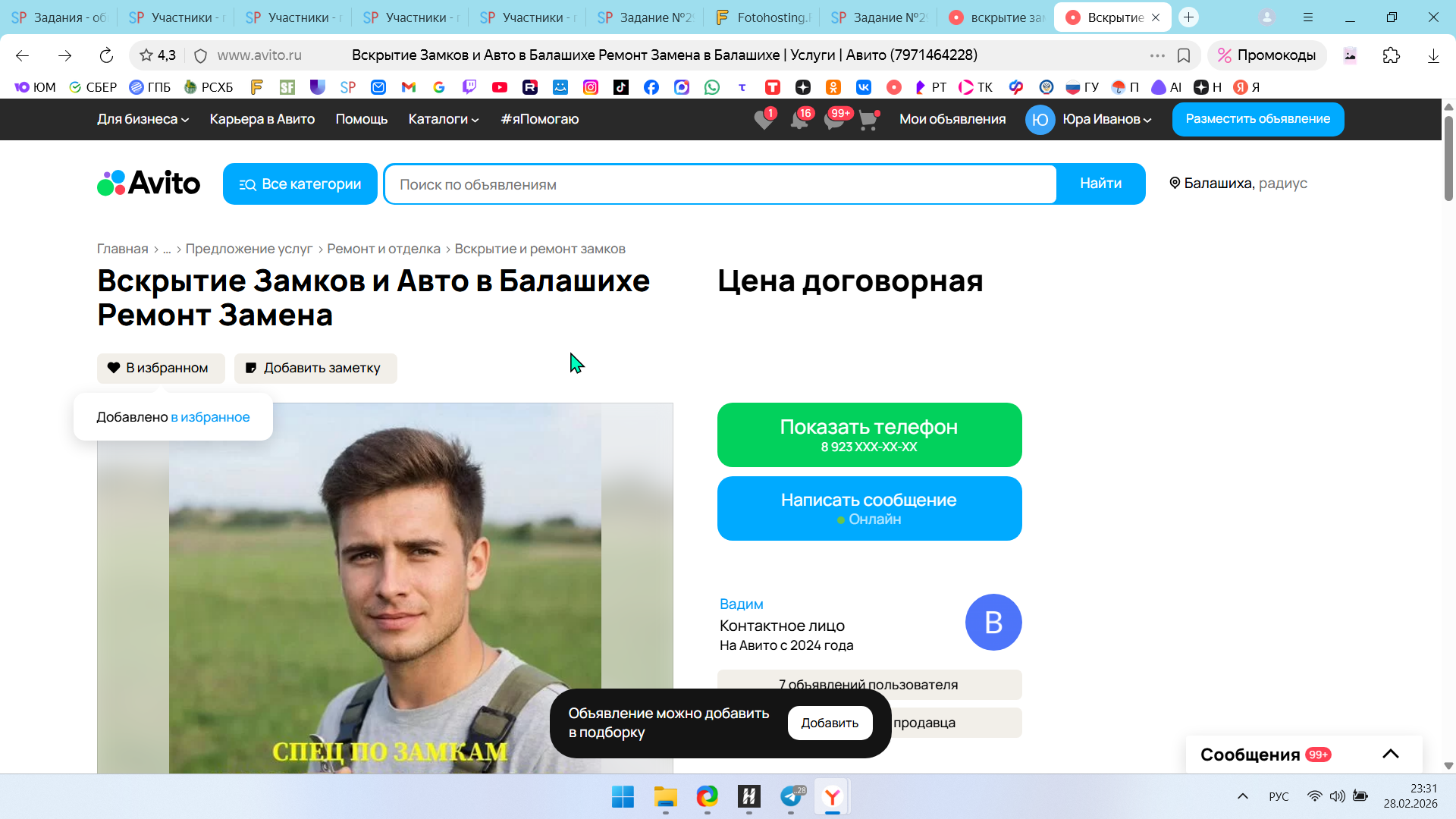This screenshot has width=1456, height=819.
Task: Open messages chat icon with 99+ badge
Action: pos(833,120)
